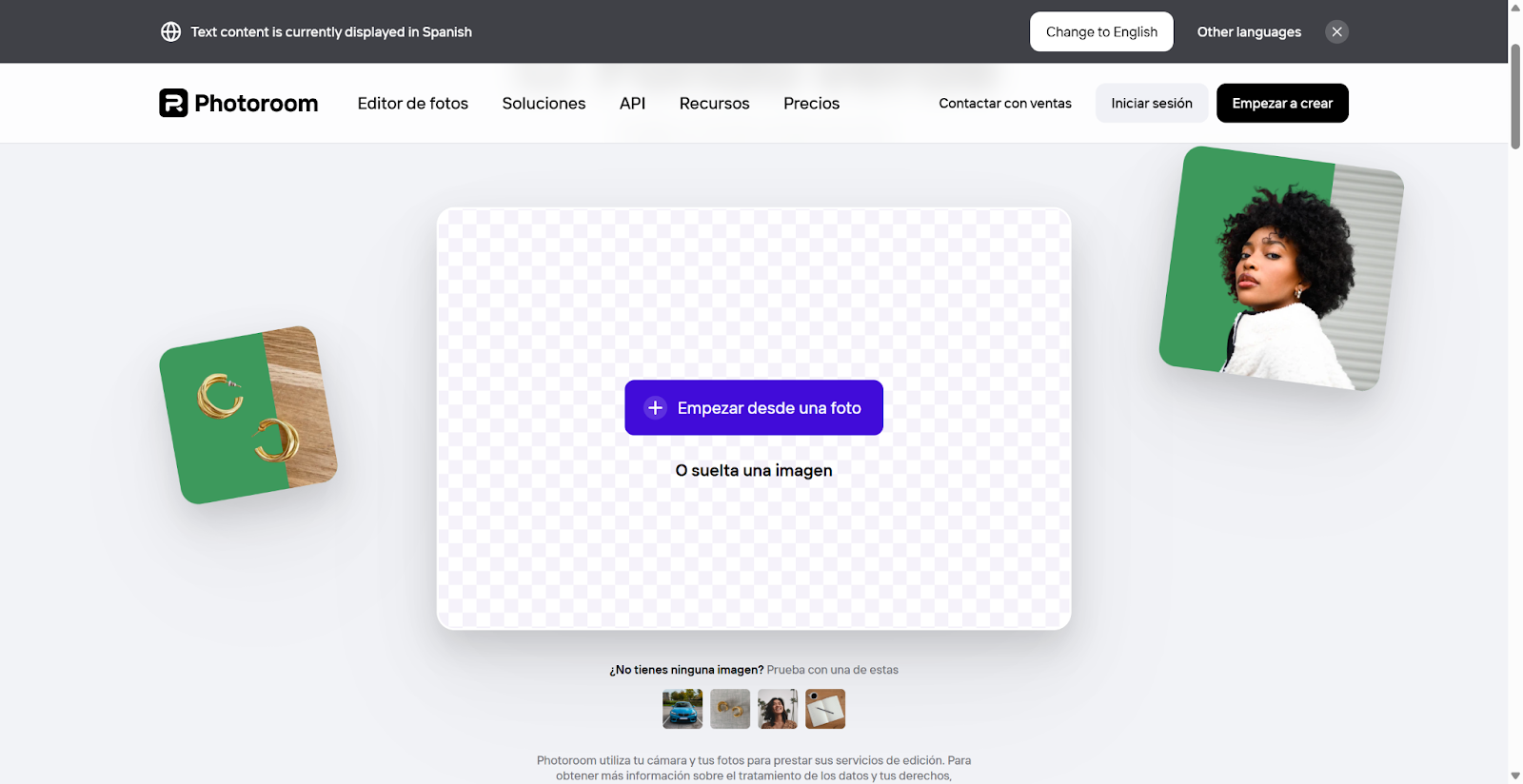The height and width of the screenshot is (784, 1523).
Task: Open the Soluciones menu
Action: [544, 103]
